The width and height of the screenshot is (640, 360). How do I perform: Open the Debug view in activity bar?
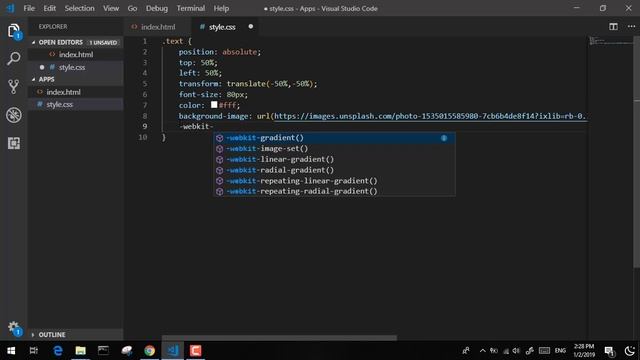pos(13,115)
